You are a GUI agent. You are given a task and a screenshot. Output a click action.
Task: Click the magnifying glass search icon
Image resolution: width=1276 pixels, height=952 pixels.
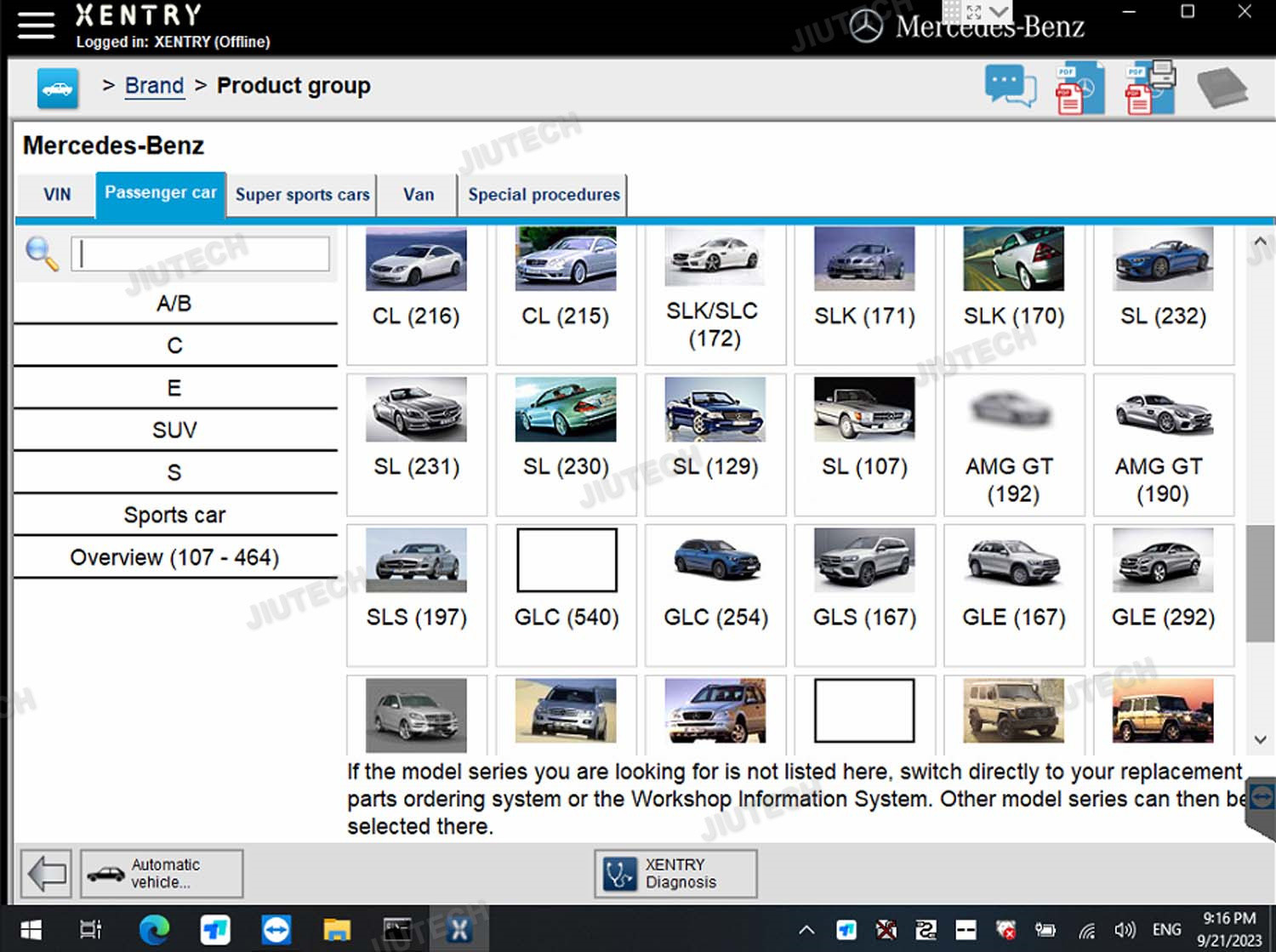pos(42,254)
